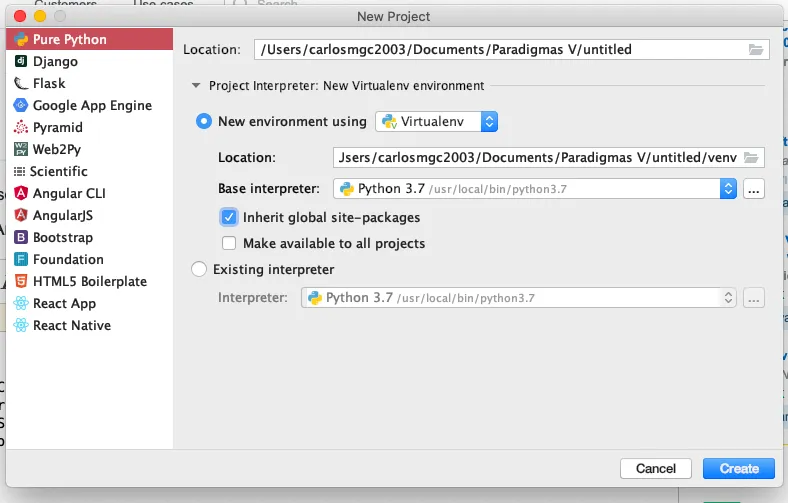Image resolution: width=788 pixels, height=503 pixels.
Task: Choose the Foundation project icon
Action: coord(21,259)
